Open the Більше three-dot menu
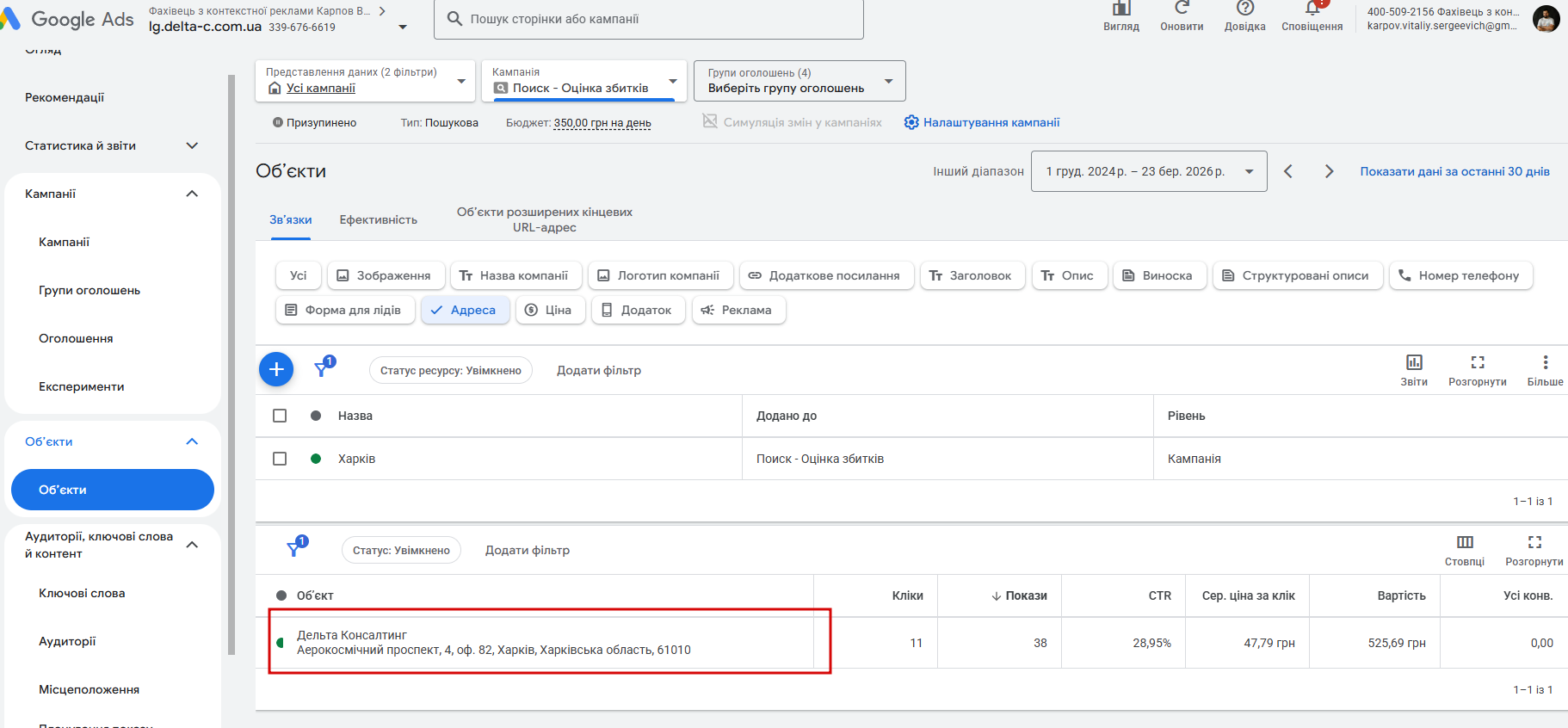The width and height of the screenshot is (1568, 728). point(1545,362)
